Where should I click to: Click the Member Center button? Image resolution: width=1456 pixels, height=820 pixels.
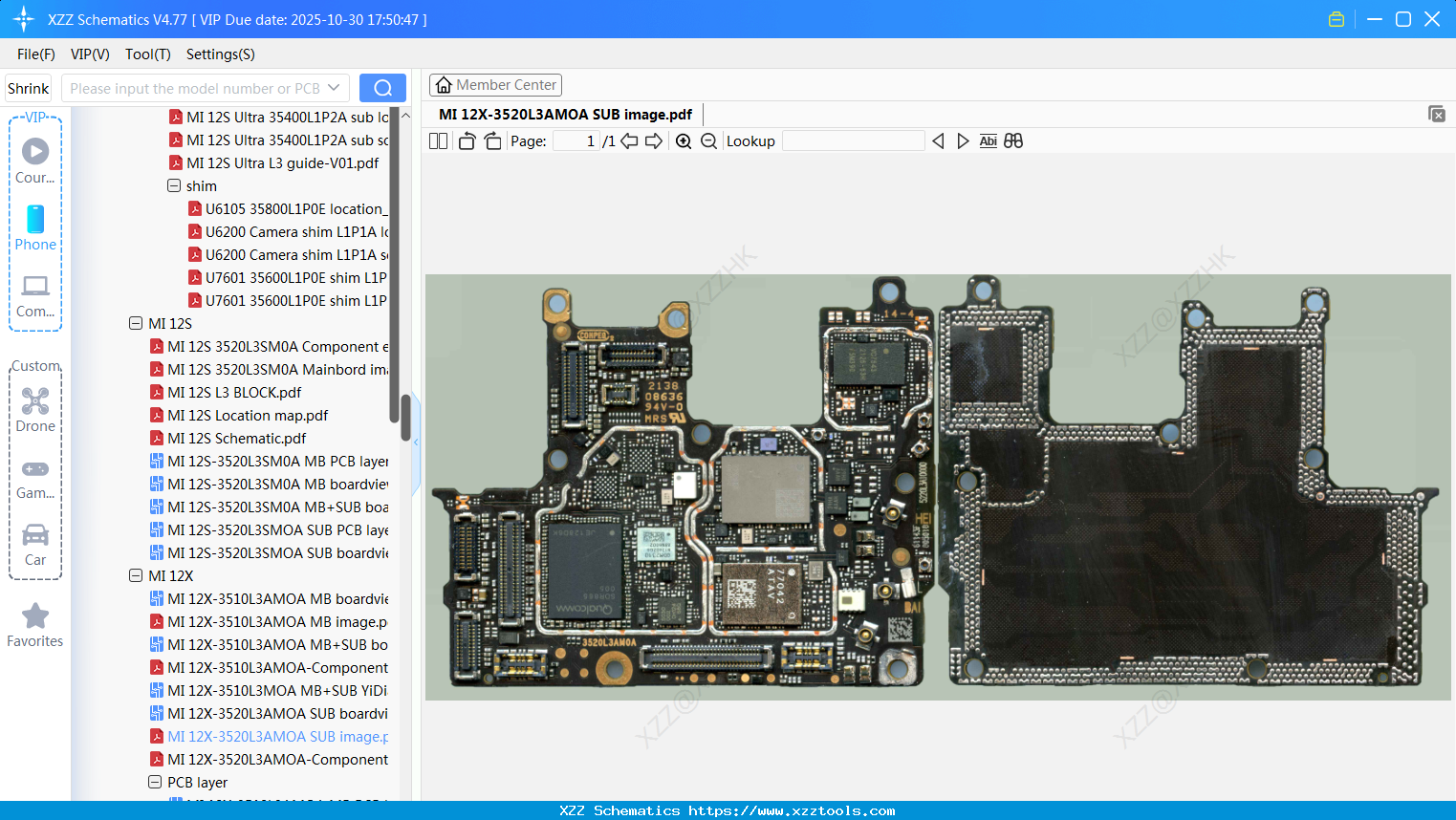click(495, 84)
